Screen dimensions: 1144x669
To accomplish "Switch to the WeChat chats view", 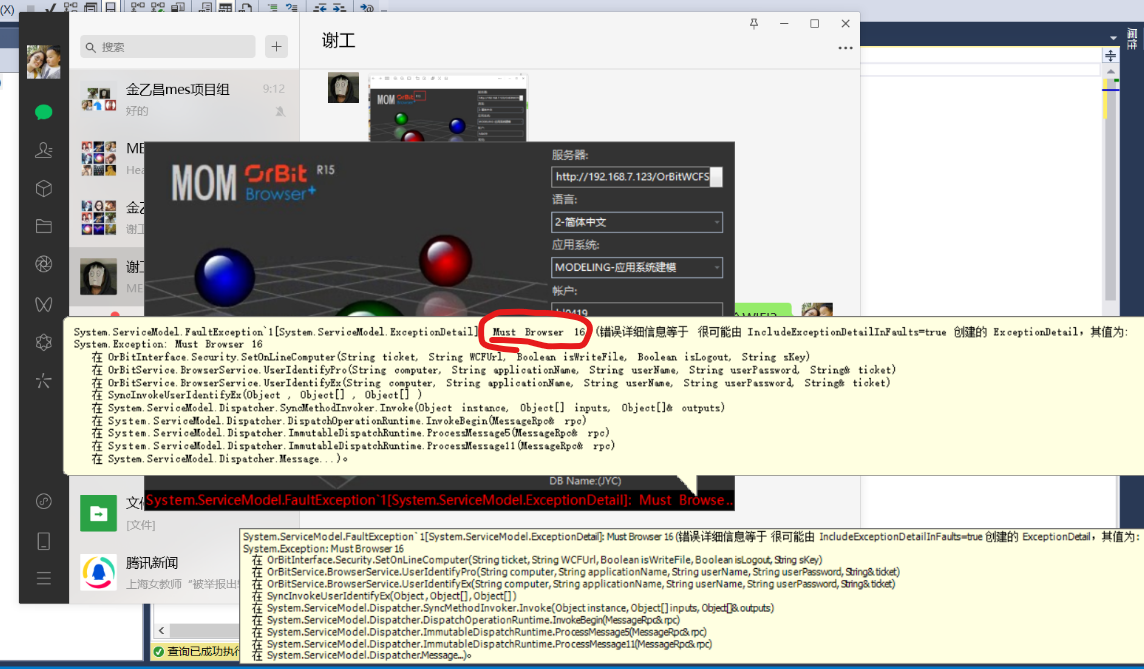I will pos(44,112).
